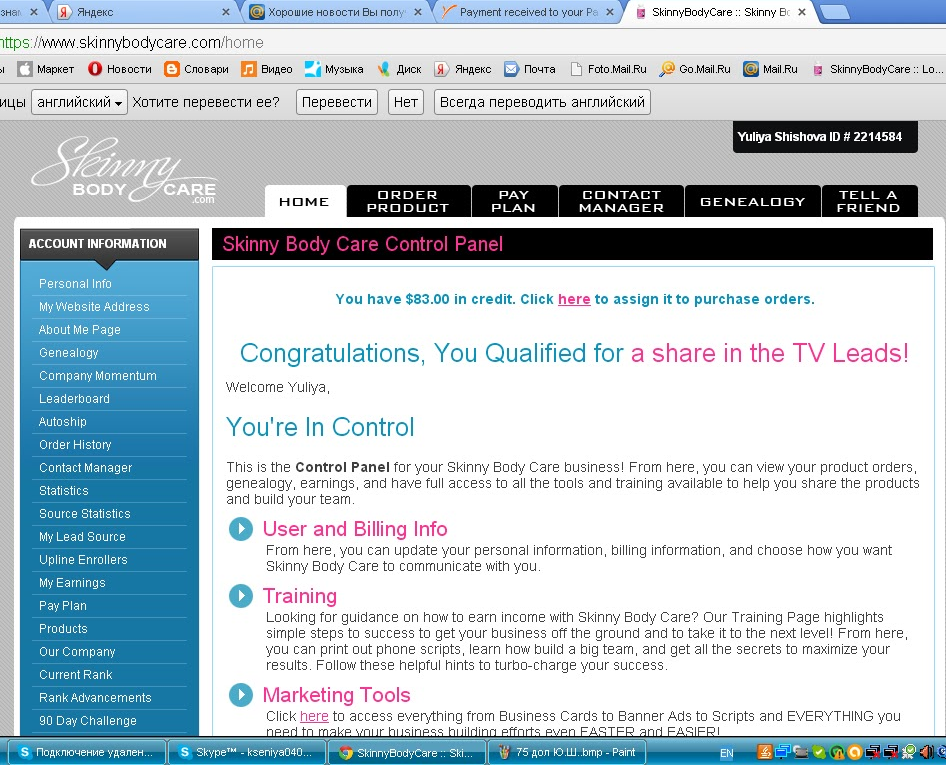Open the Order Product navigation tab
Image resolution: width=946 pixels, height=765 pixels.
tap(407, 201)
